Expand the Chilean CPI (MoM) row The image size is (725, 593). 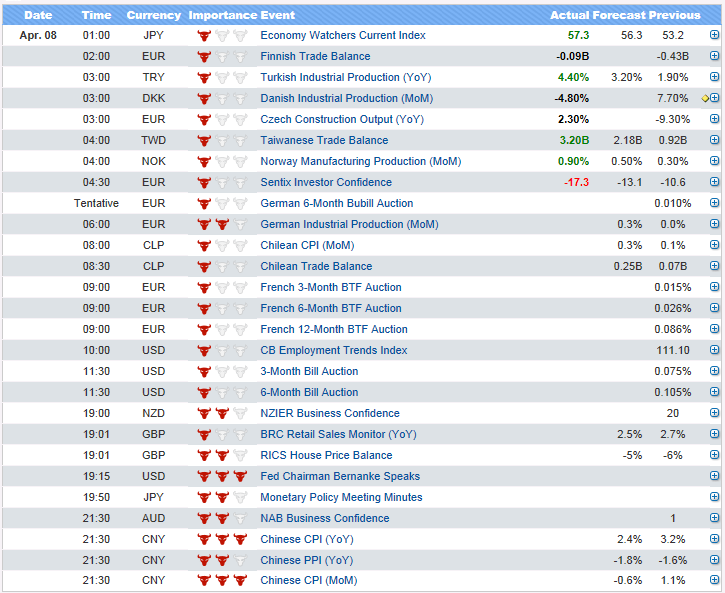pyautogui.click(x=714, y=245)
